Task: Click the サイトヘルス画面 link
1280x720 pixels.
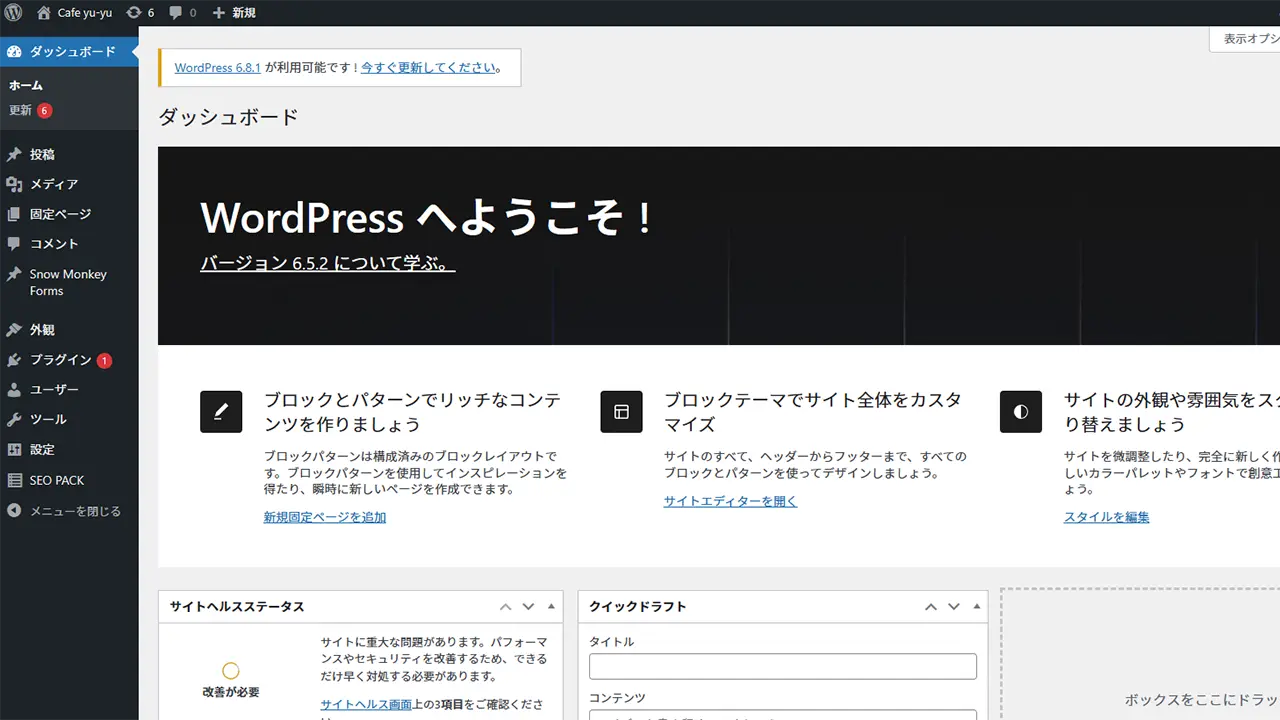Action: point(366,705)
